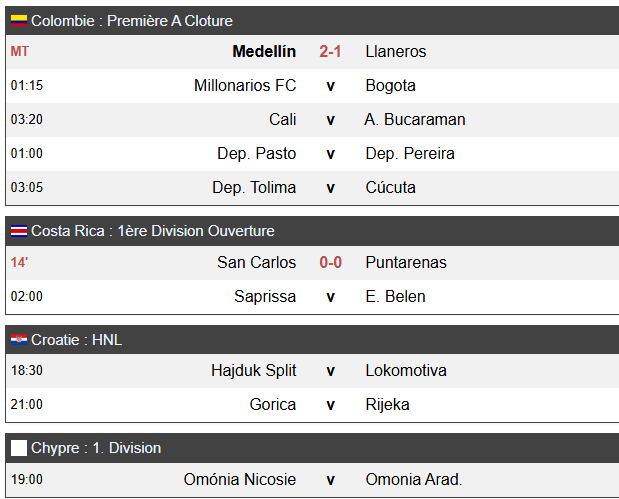Open Croatie : HNL league header
This screenshot has height=499, width=619.
[77, 340]
